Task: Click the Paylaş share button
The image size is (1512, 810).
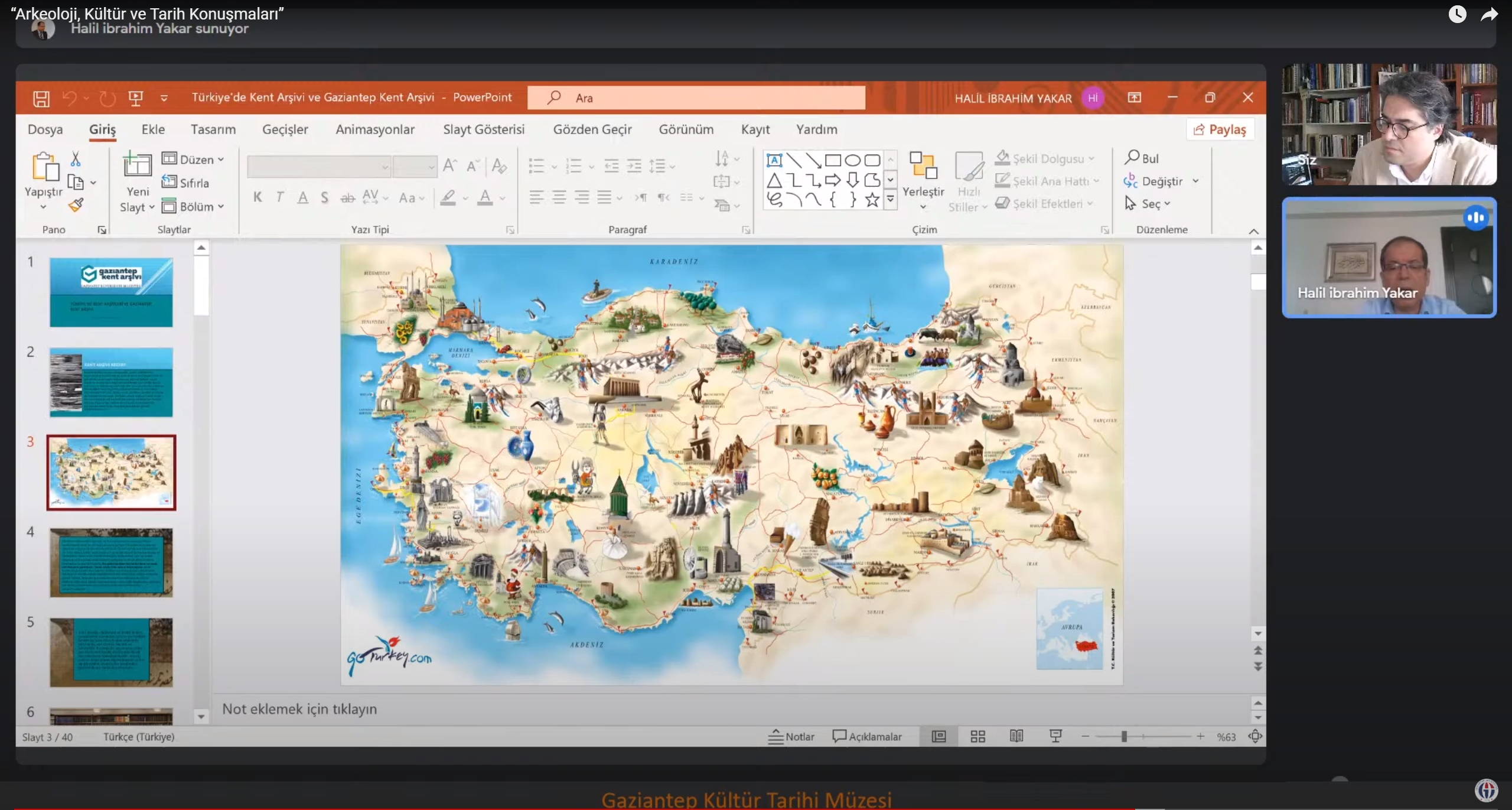Action: [x=1220, y=129]
